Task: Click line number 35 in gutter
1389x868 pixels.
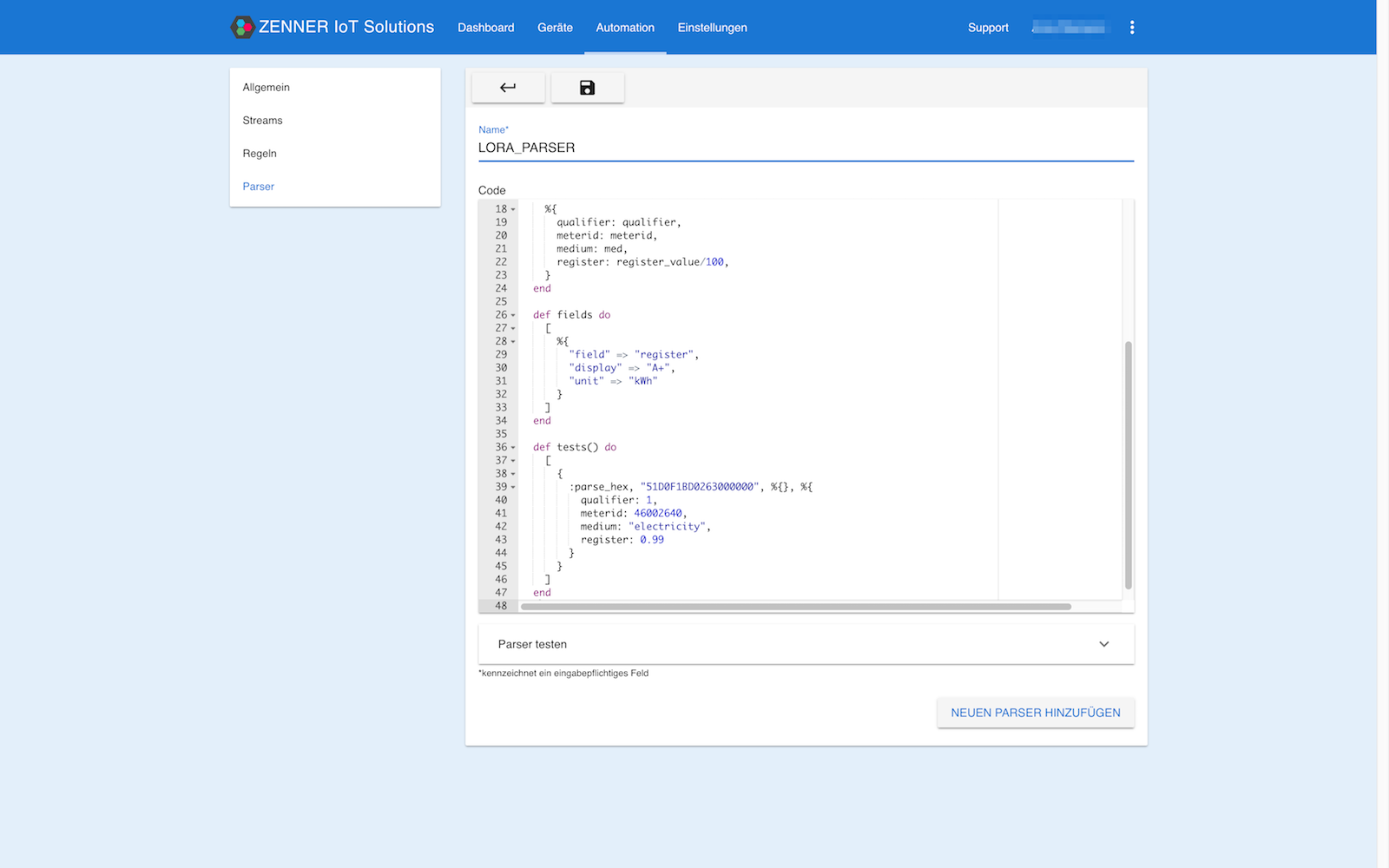Action: [x=501, y=434]
